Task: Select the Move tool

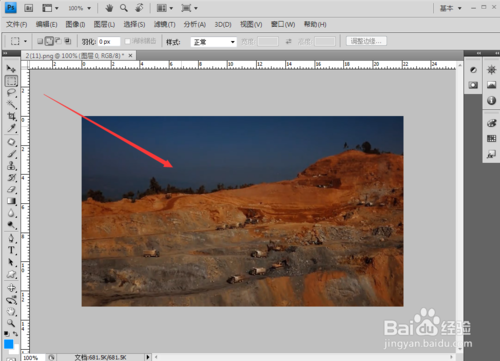Action: pos(11,68)
